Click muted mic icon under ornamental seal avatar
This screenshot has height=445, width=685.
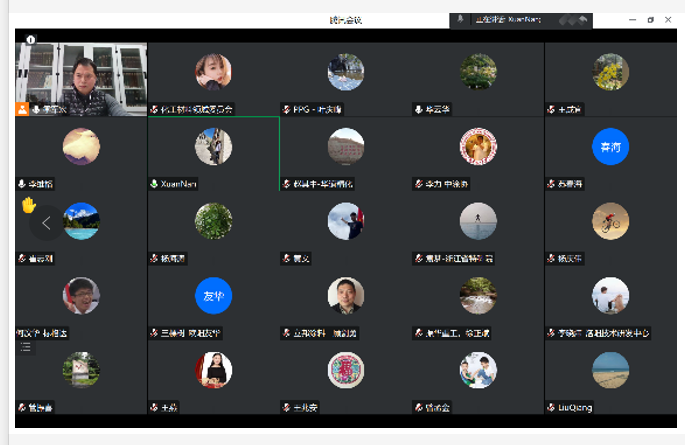click(286, 407)
